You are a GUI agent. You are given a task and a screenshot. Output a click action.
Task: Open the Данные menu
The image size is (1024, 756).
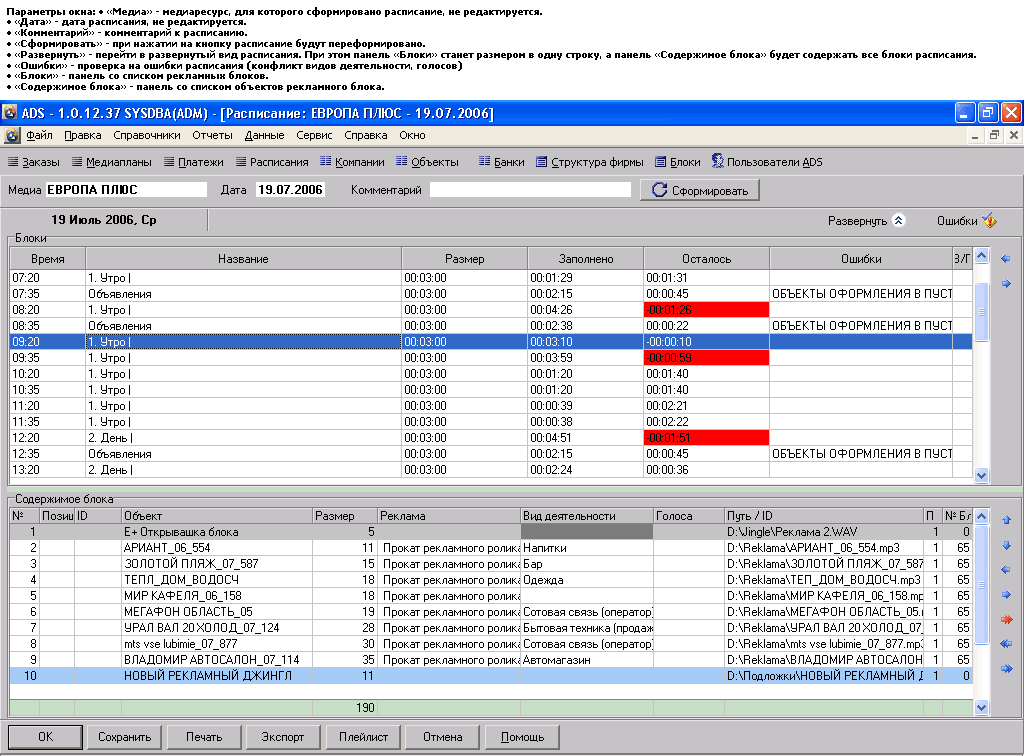(x=264, y=135)
